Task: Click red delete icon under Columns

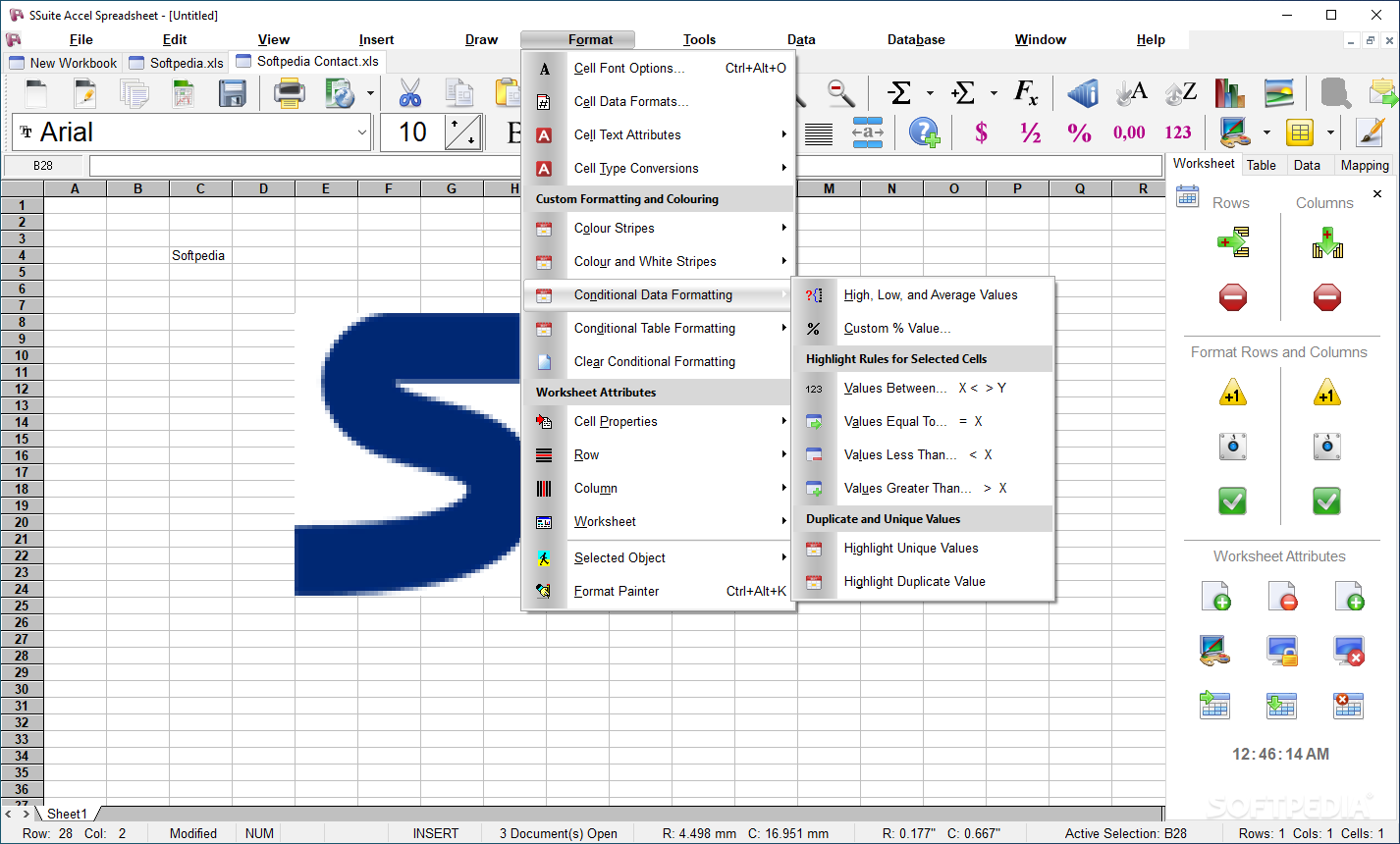Action: tap(1326, 297)
